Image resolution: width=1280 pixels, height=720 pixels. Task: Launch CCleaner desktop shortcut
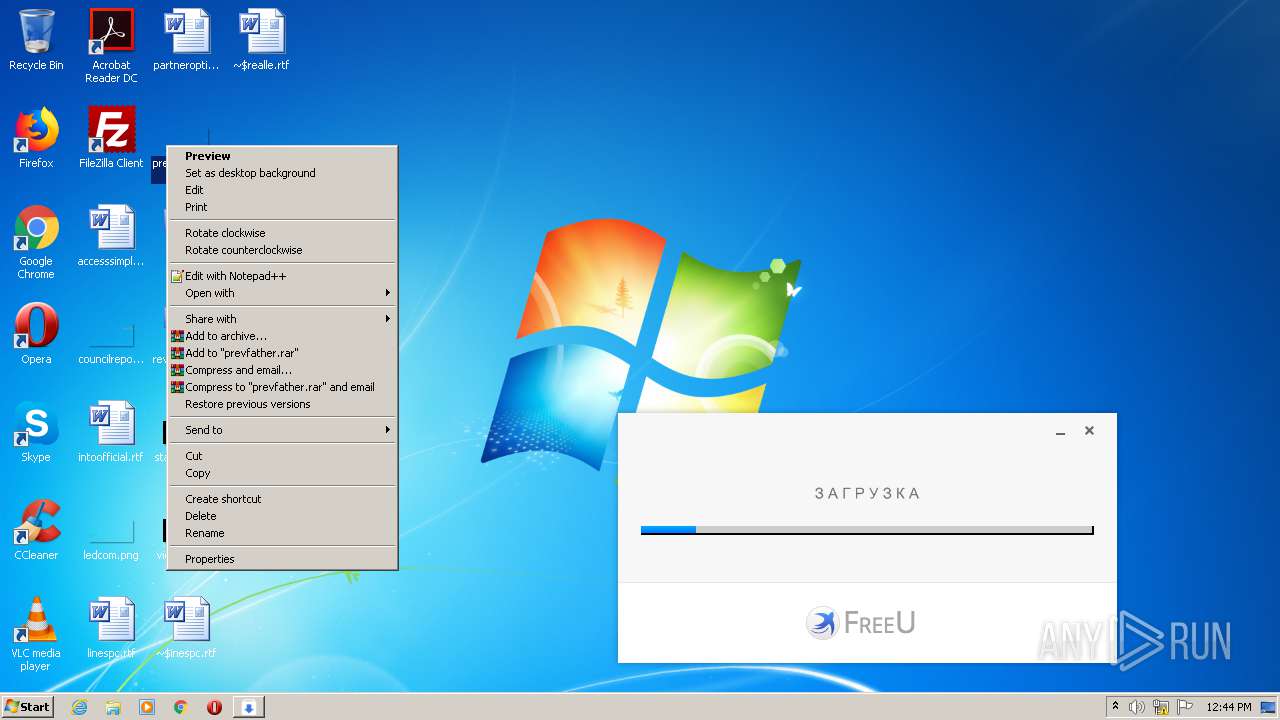36,529
